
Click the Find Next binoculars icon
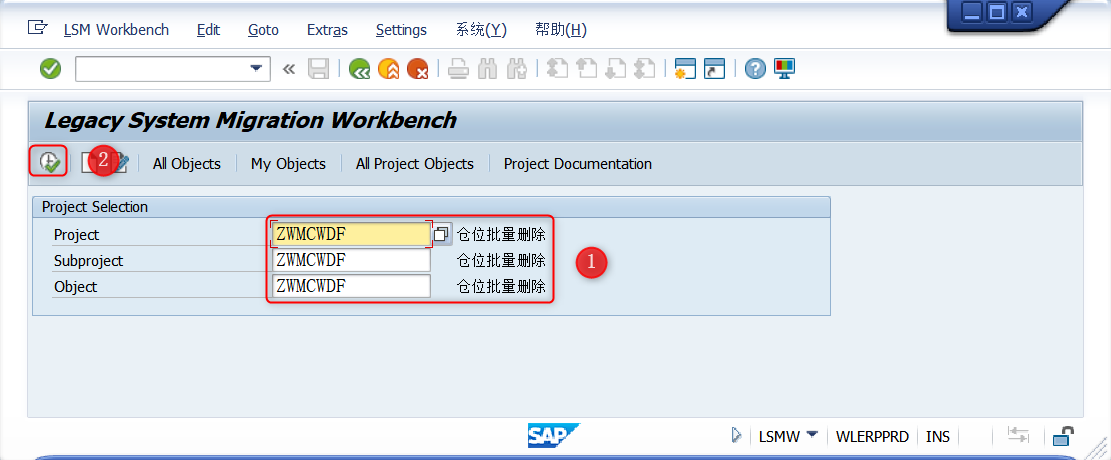(x=517, y=69)
